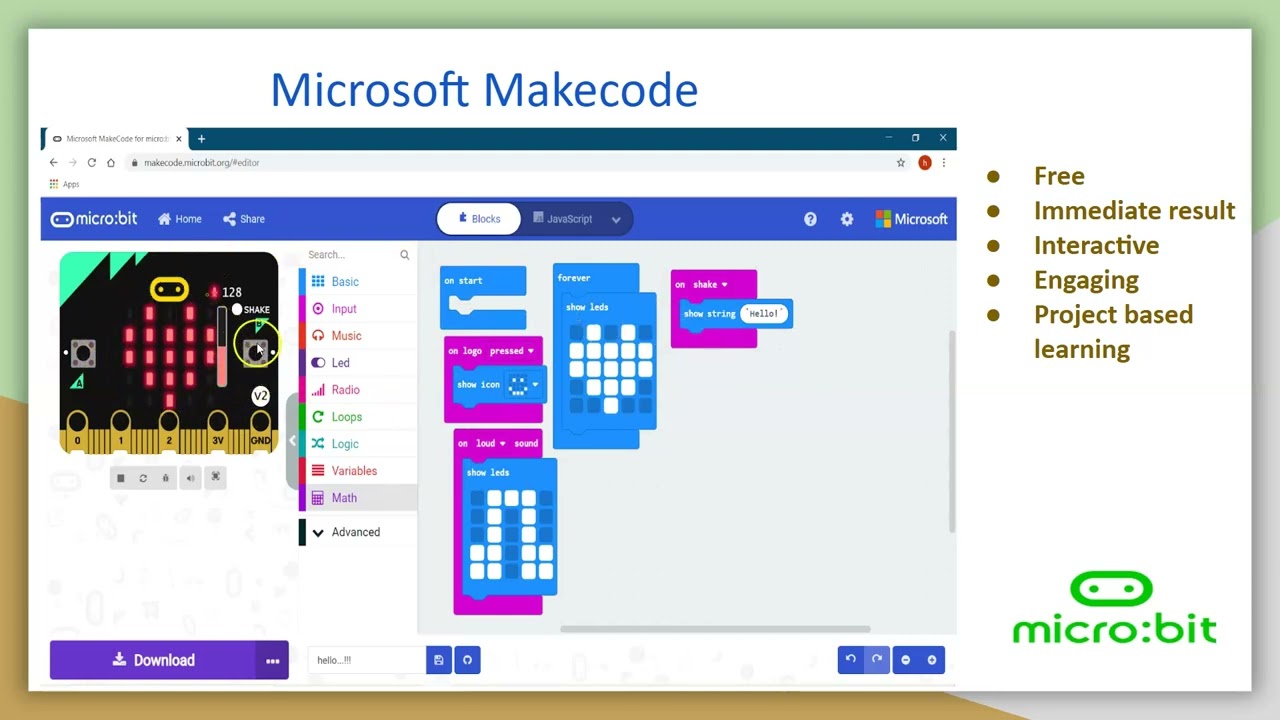1280x720 pixels.
Task: Open a new browser tab
Action: pos(201,138)
